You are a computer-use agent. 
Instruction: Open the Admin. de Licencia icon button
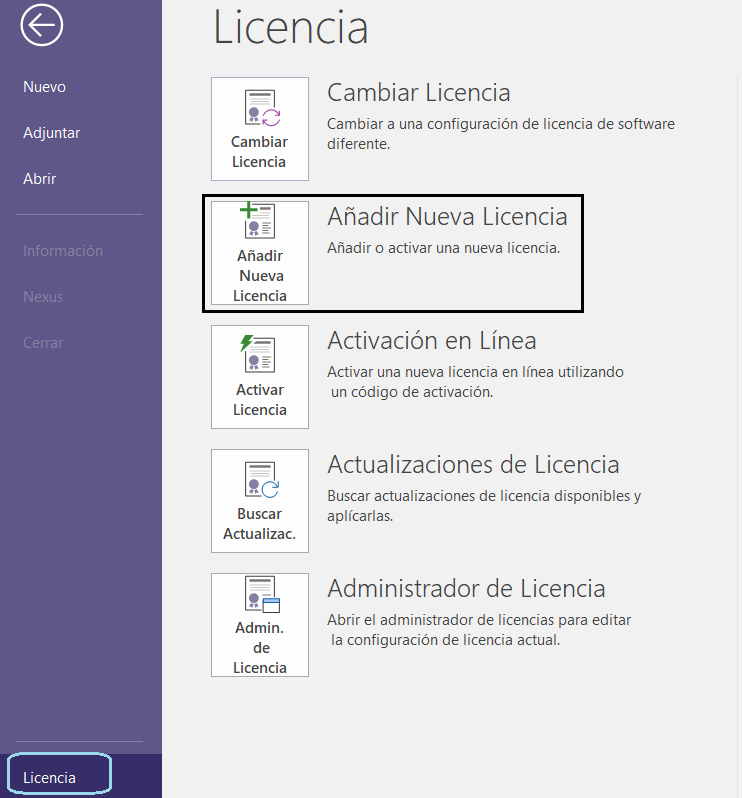click(260, 625)
